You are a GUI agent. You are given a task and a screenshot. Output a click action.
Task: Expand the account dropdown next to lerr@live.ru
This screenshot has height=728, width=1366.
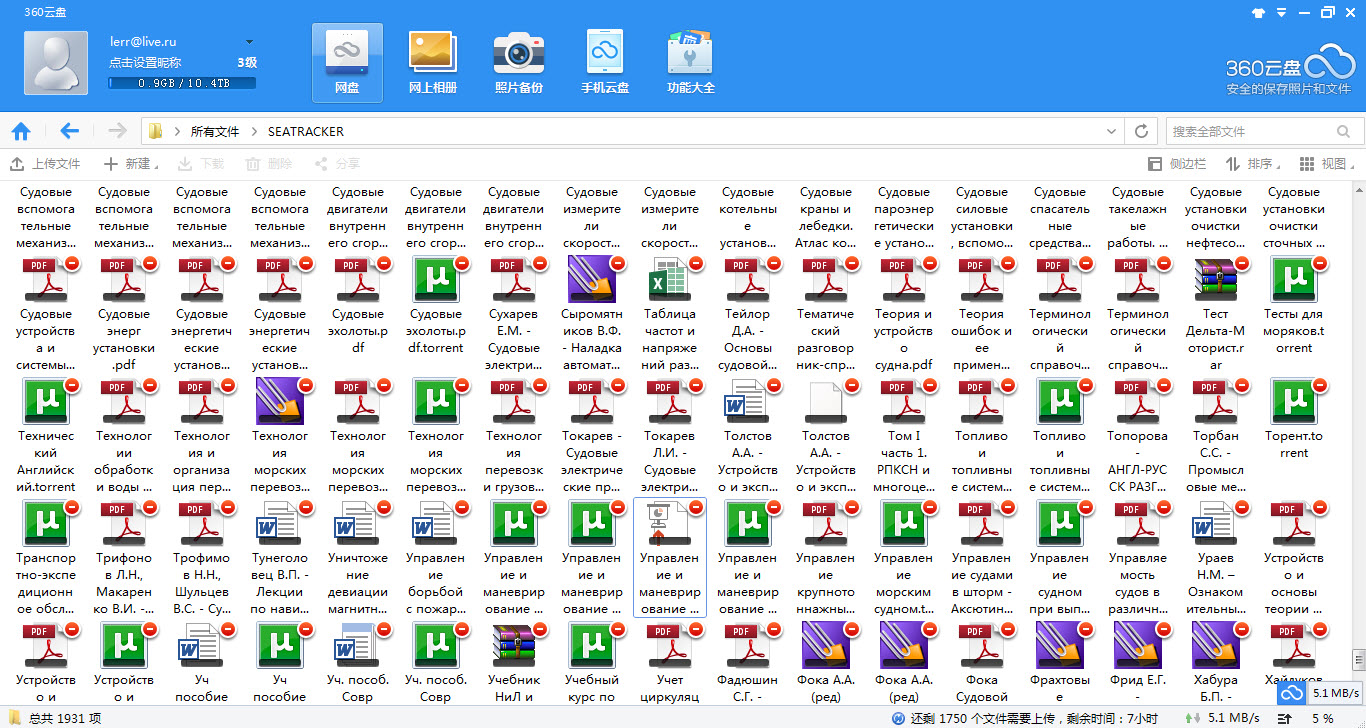click(249, 42)
